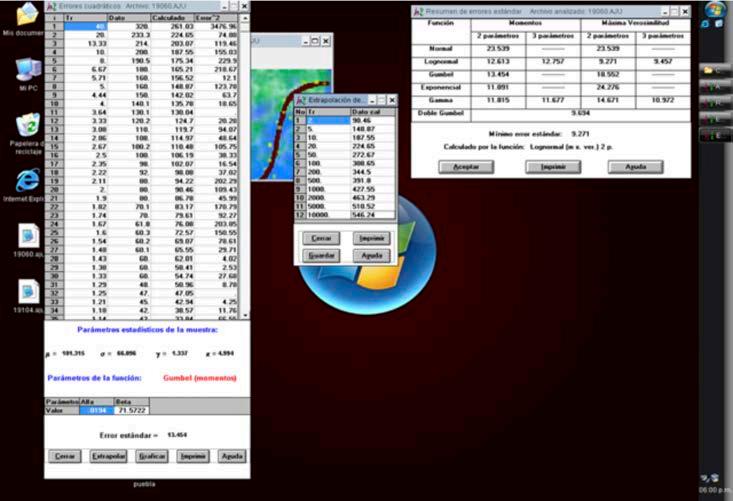This screenshot has width=733, height=501.
Task: Click the Calculado column header
Action: click(172, 18)
